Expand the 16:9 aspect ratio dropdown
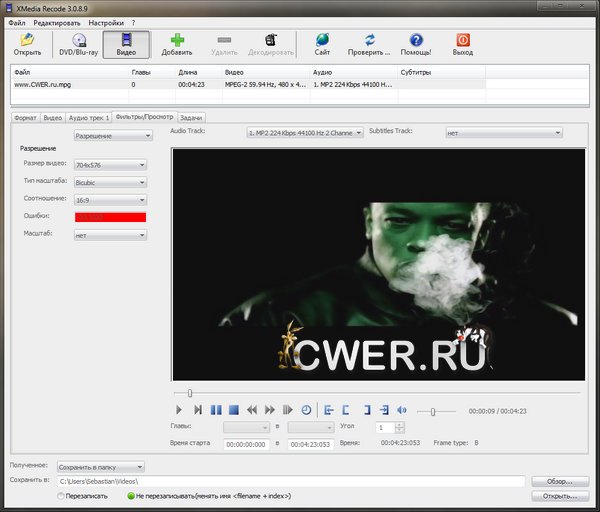Screen dimensions: 600x512 pos(110,200)
